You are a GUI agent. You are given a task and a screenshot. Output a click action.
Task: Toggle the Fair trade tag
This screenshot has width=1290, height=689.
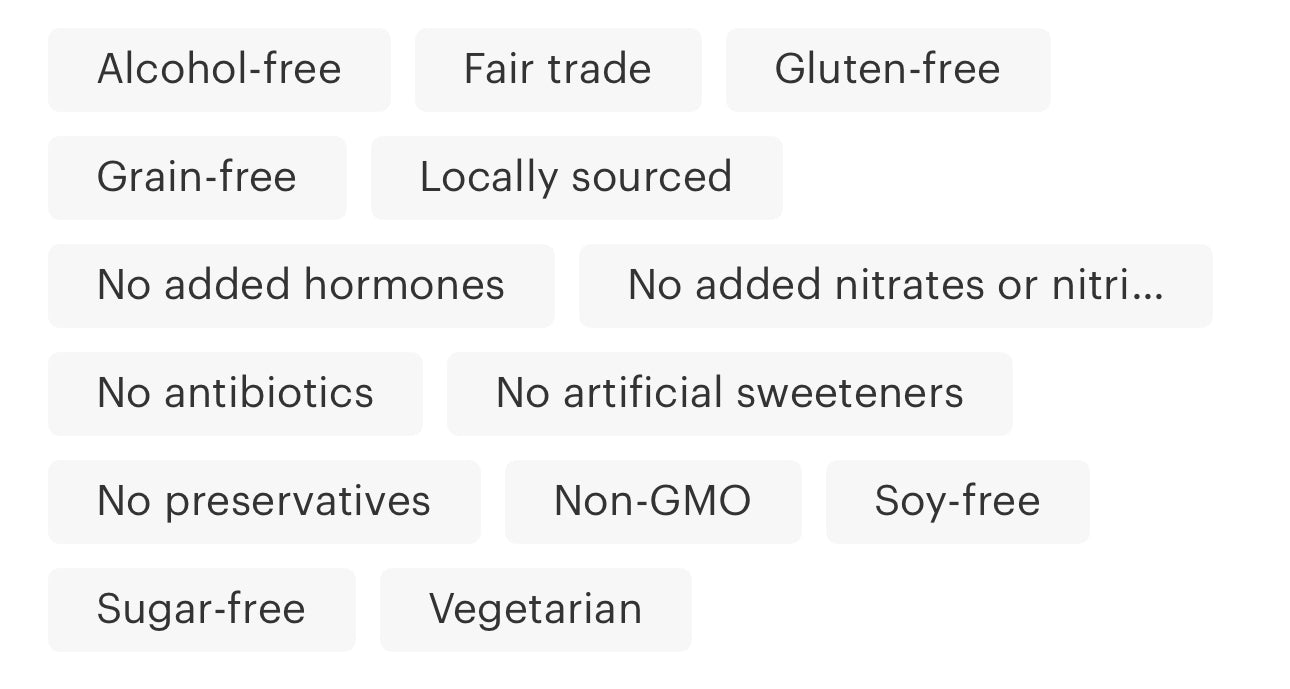click(558, 70)
